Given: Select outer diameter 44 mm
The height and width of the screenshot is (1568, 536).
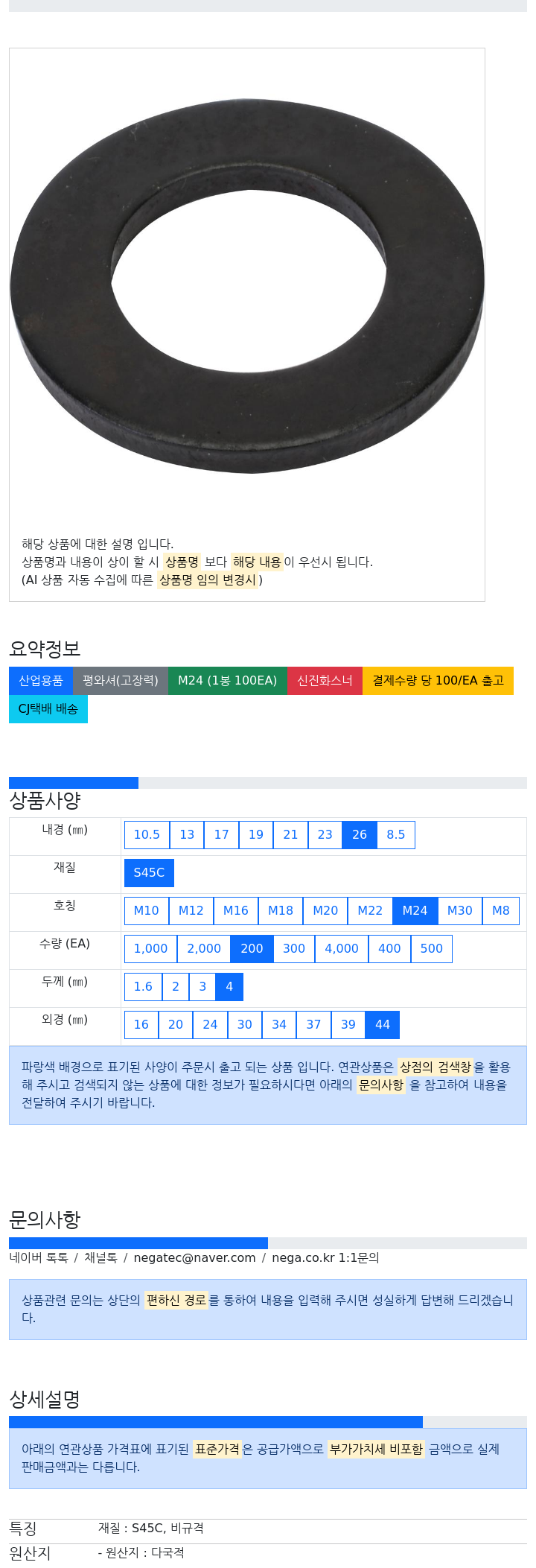Looking at the screenshot, I should coord(383,1025).
